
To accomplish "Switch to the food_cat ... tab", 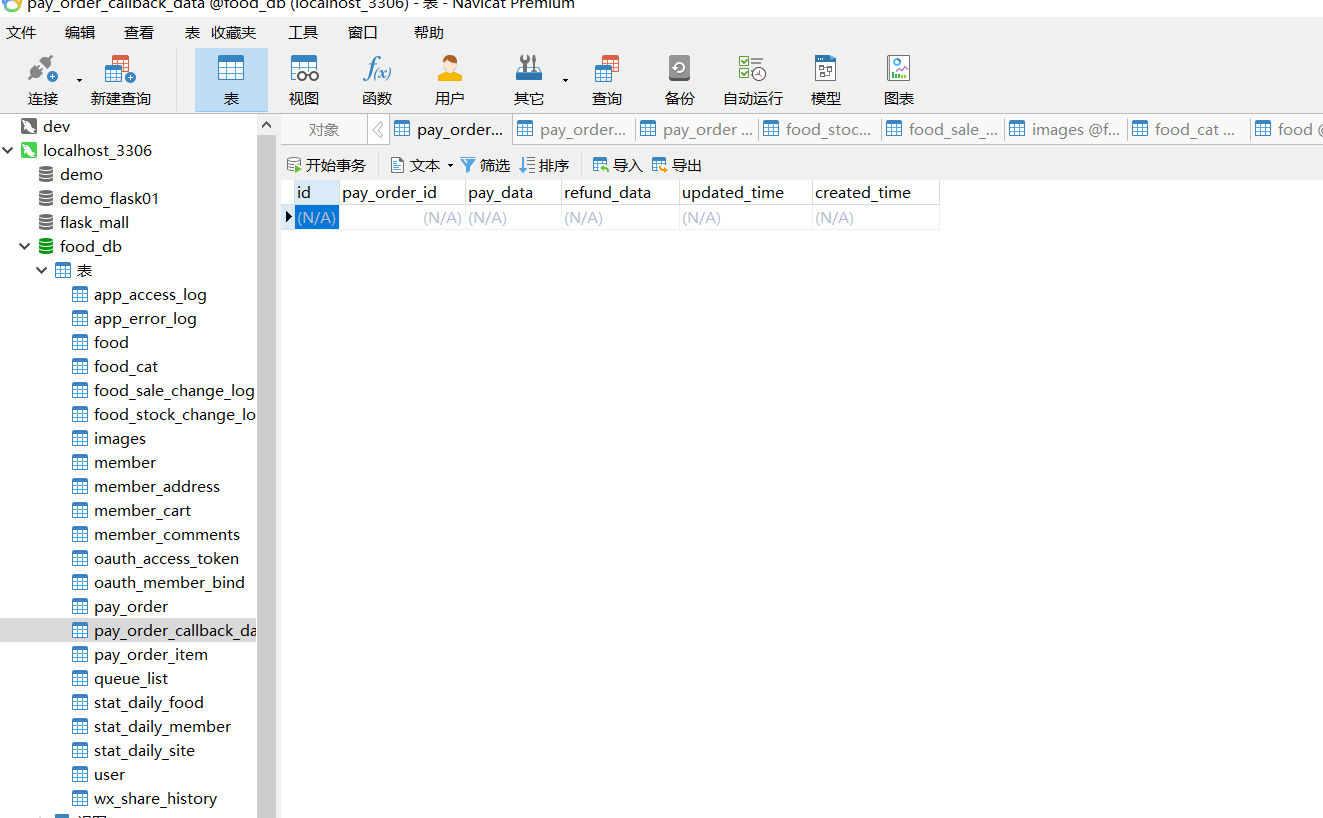I will pyautogui.click(x=1188, y=129).
